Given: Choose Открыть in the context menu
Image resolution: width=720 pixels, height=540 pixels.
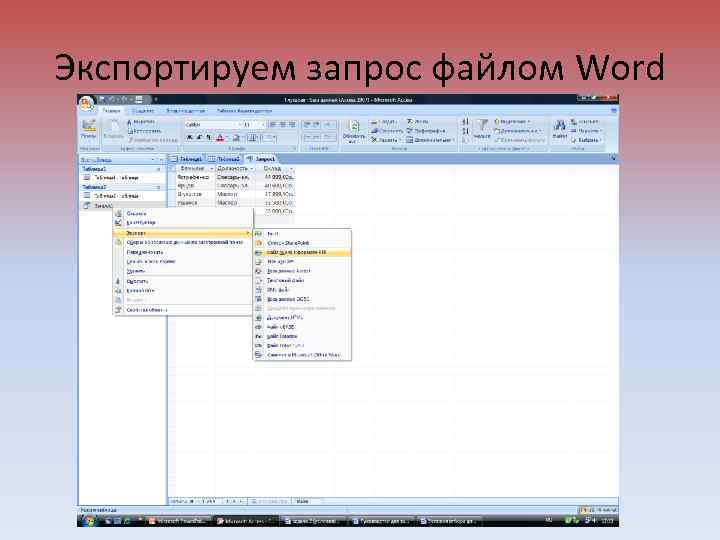Looking at the screenshot, I should (183, 214).
